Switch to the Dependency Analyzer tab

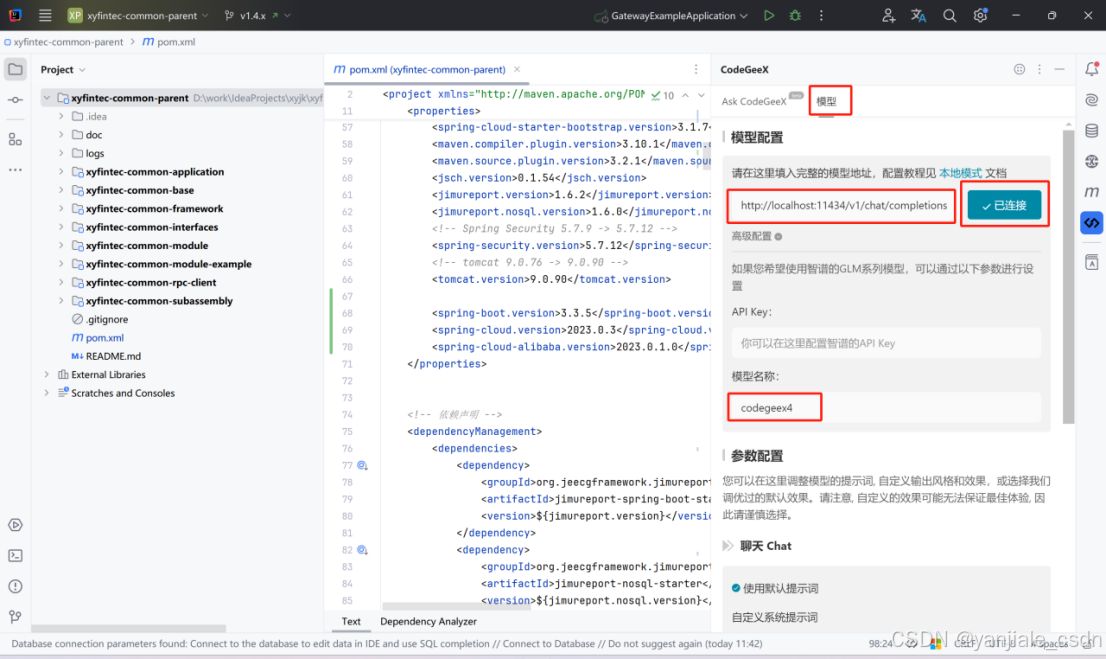pos(428,621)
